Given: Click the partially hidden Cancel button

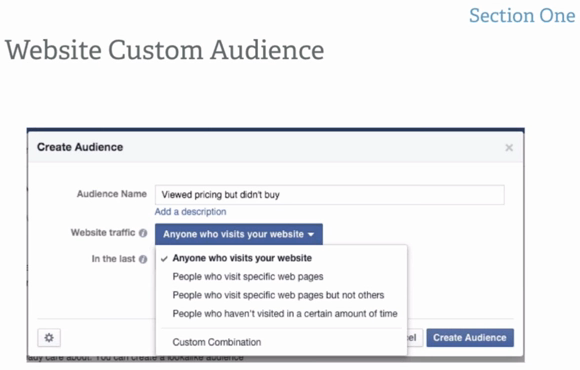Looking at the screenshot, I should (415, 337).
